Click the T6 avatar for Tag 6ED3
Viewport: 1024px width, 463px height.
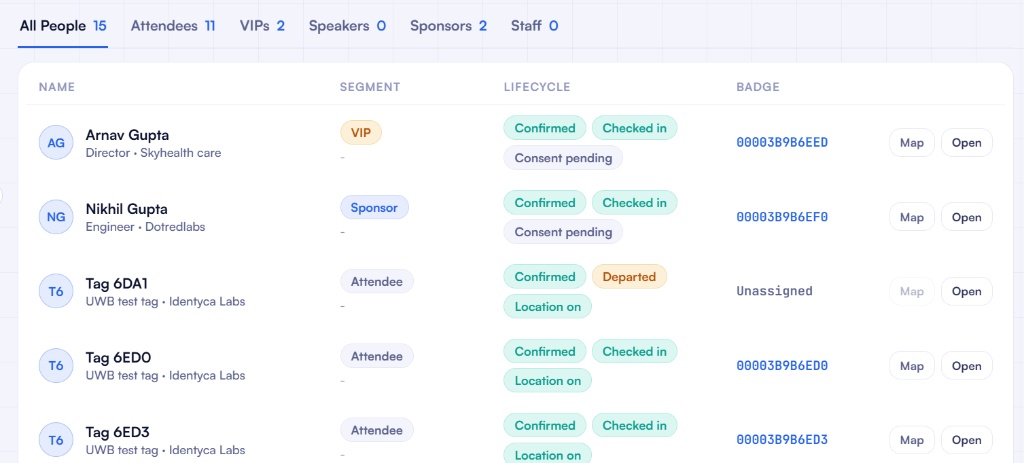pos(56,440)
